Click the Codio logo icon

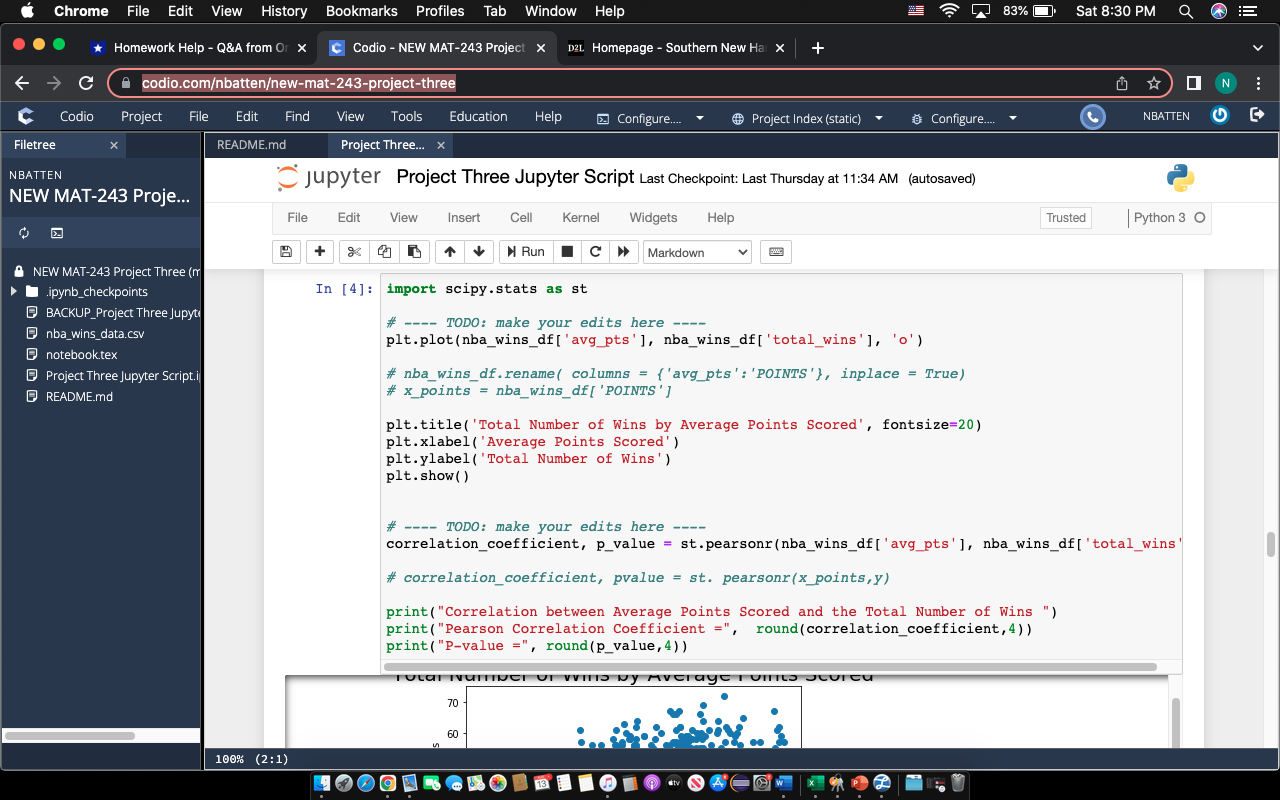pyautogui.click(x=25, y=116)
